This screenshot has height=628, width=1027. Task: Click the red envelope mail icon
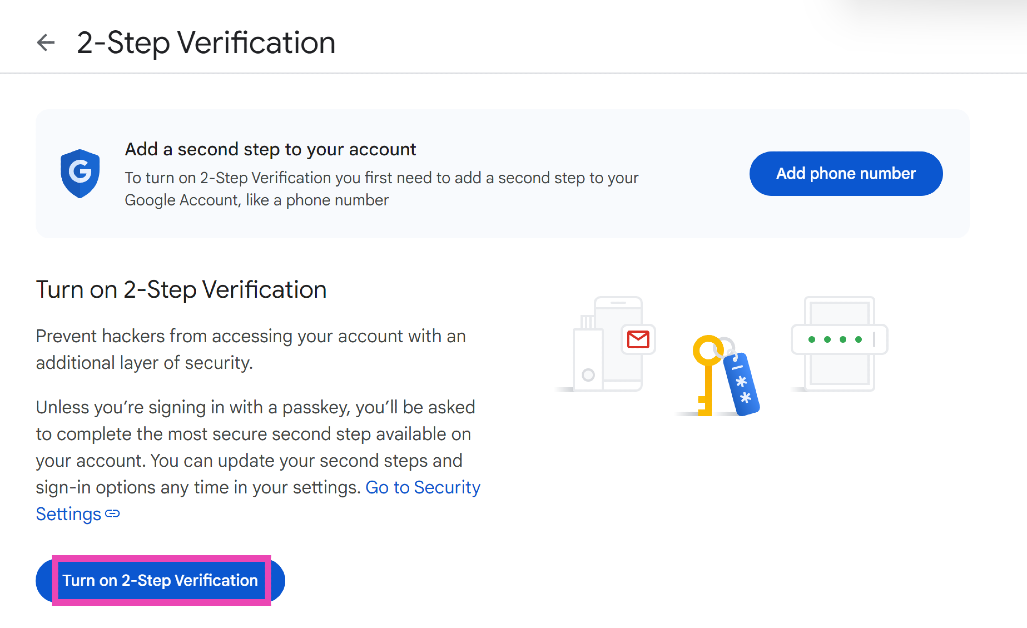pyautogui.click(x=637, y=339)
